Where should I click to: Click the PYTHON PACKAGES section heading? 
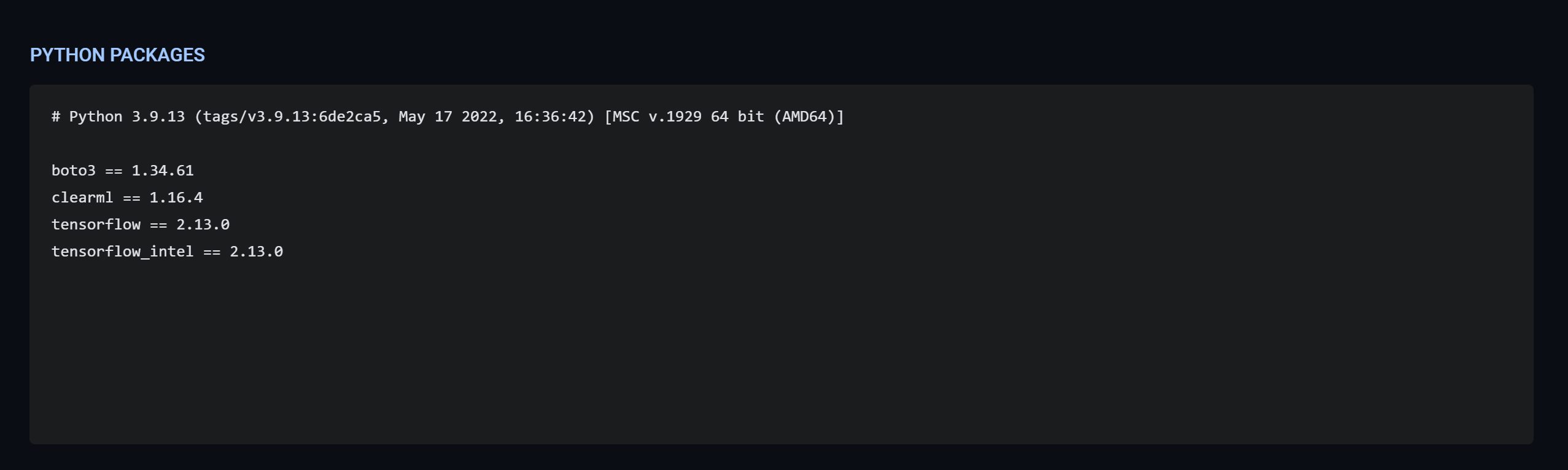pos(117,55)
